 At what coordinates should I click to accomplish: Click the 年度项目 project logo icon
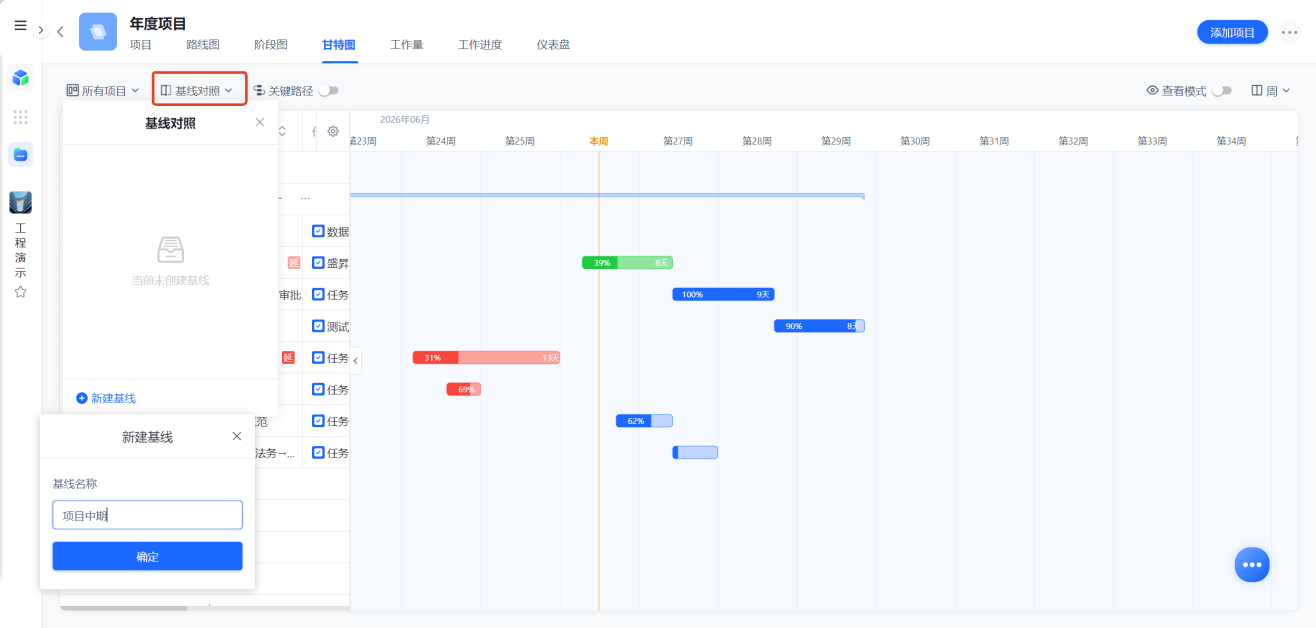pos(98,32)
